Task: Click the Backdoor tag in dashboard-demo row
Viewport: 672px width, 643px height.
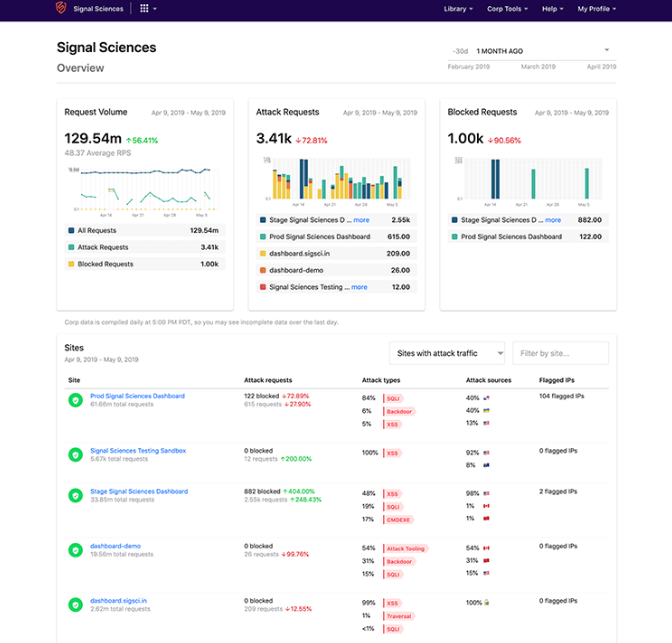Action: pyautogui.click(x=399, y=562)
